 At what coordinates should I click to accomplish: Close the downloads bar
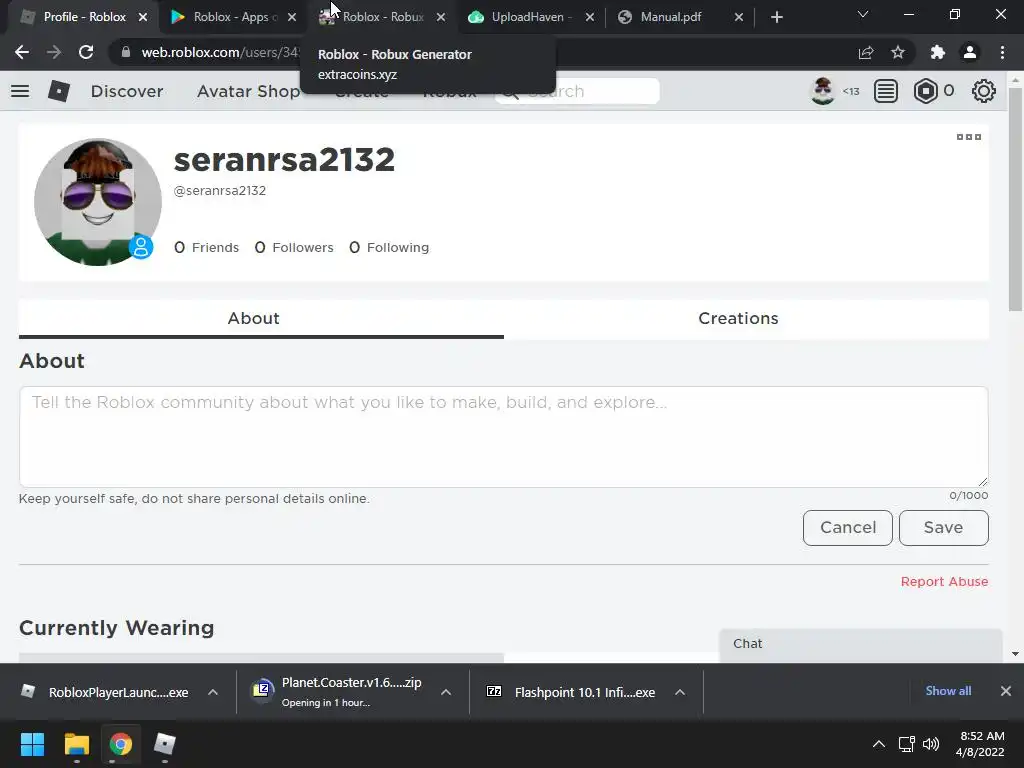pyautogui.click(x=1006, y=691)
